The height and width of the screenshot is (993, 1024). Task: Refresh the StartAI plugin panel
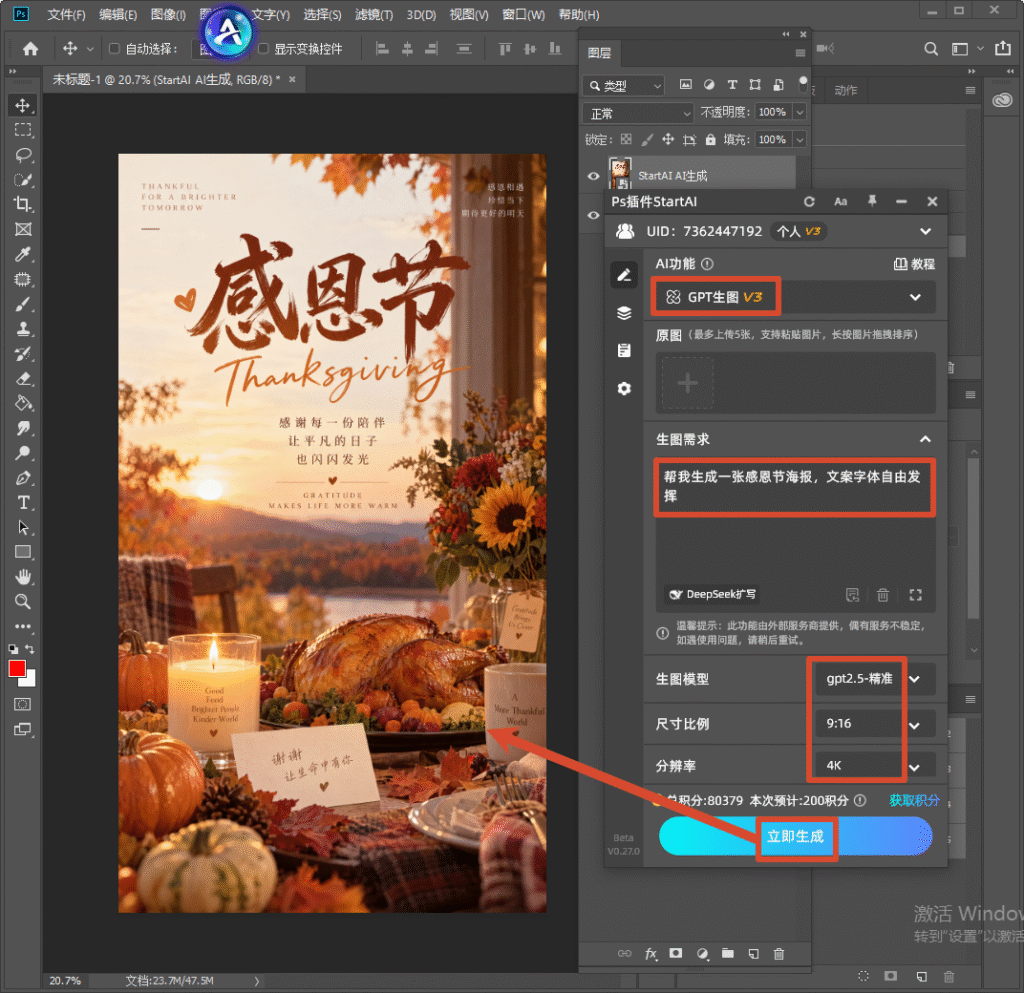tap(809, 202)
